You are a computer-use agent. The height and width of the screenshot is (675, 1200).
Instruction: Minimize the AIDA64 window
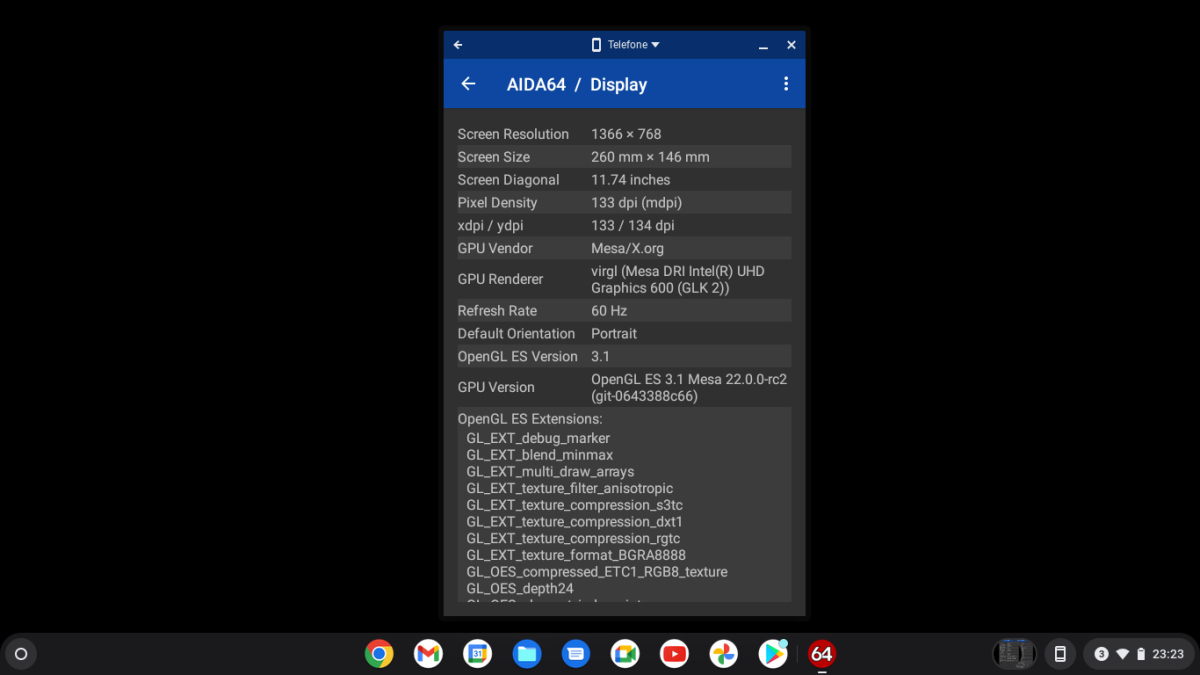(763, 45)
